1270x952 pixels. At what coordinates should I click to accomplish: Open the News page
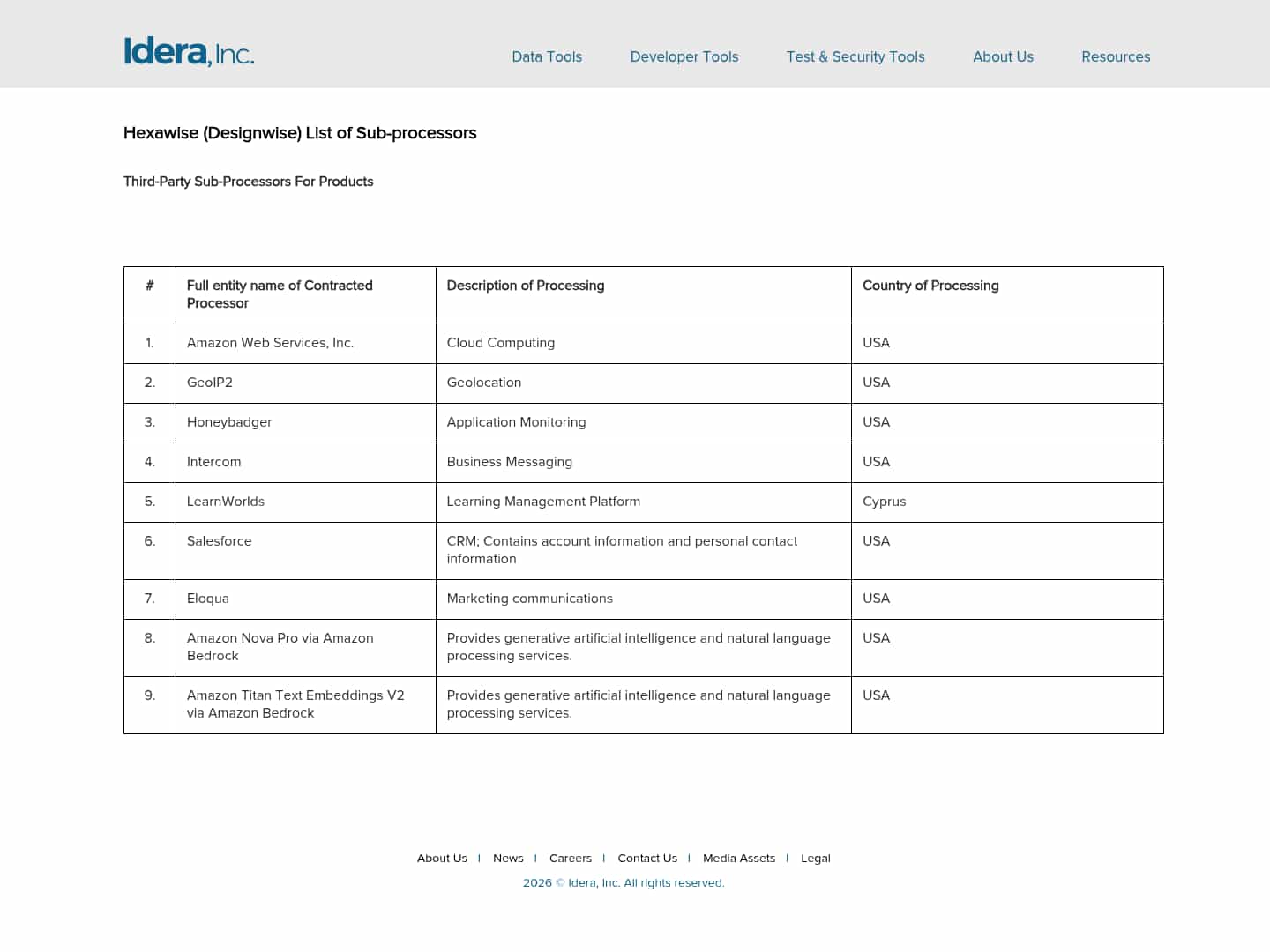508,858
